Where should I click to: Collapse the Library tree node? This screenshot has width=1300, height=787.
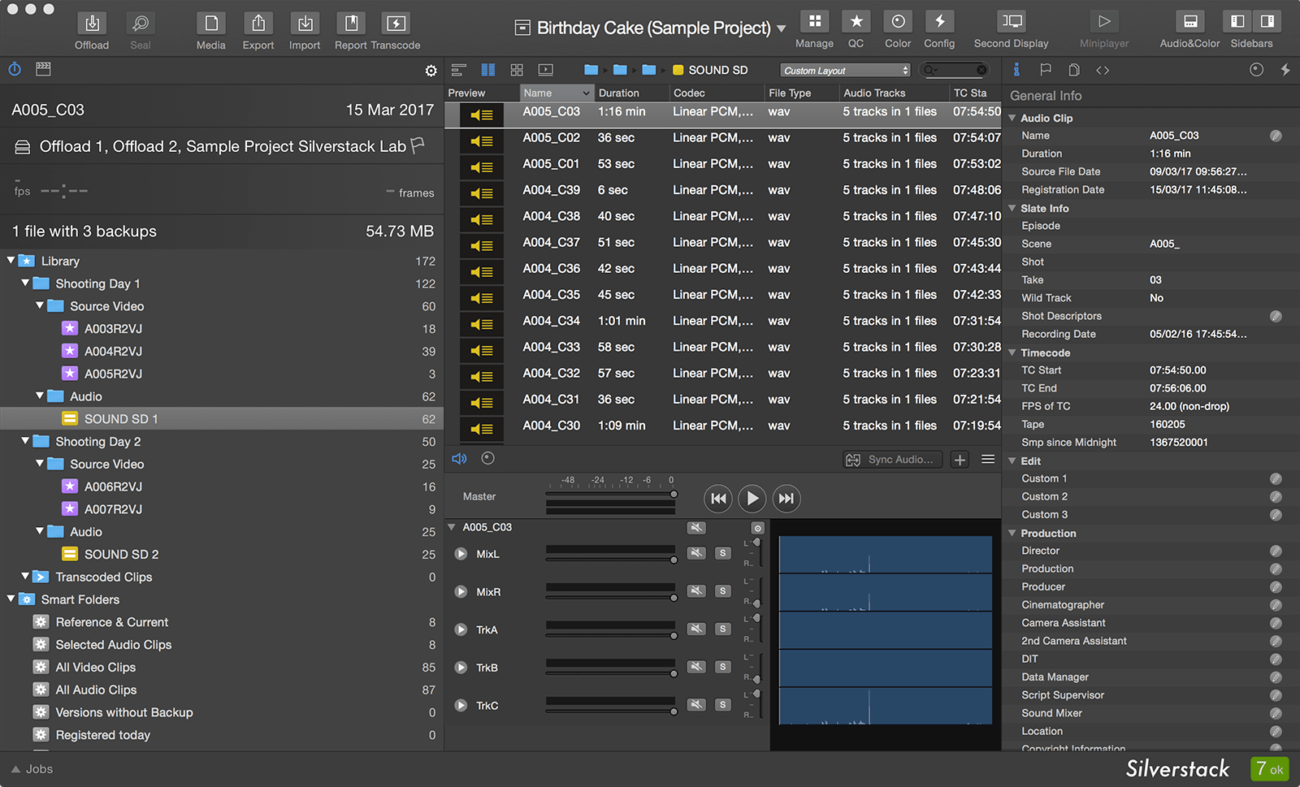click(x=11, y=261)
